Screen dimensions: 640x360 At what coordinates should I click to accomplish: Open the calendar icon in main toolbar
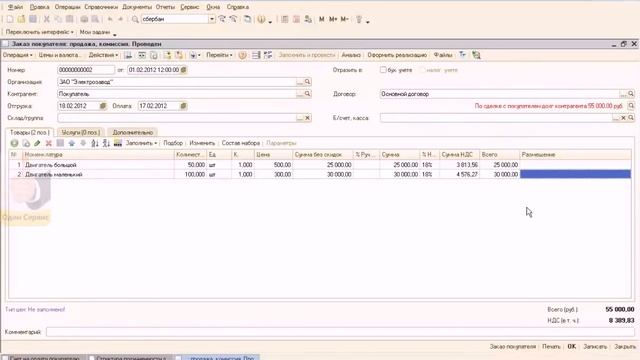click(296, 19)
